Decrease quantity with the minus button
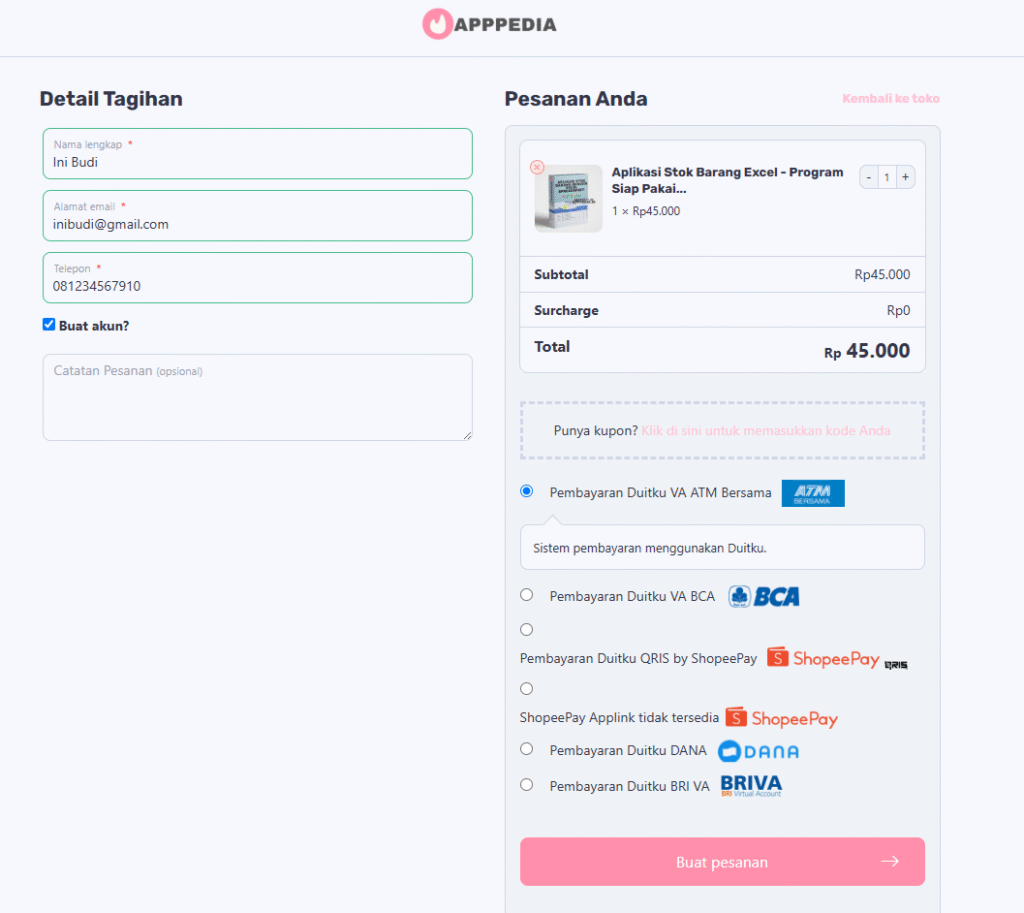This screenshot has width=1024, height=913. tap(869, 177)
